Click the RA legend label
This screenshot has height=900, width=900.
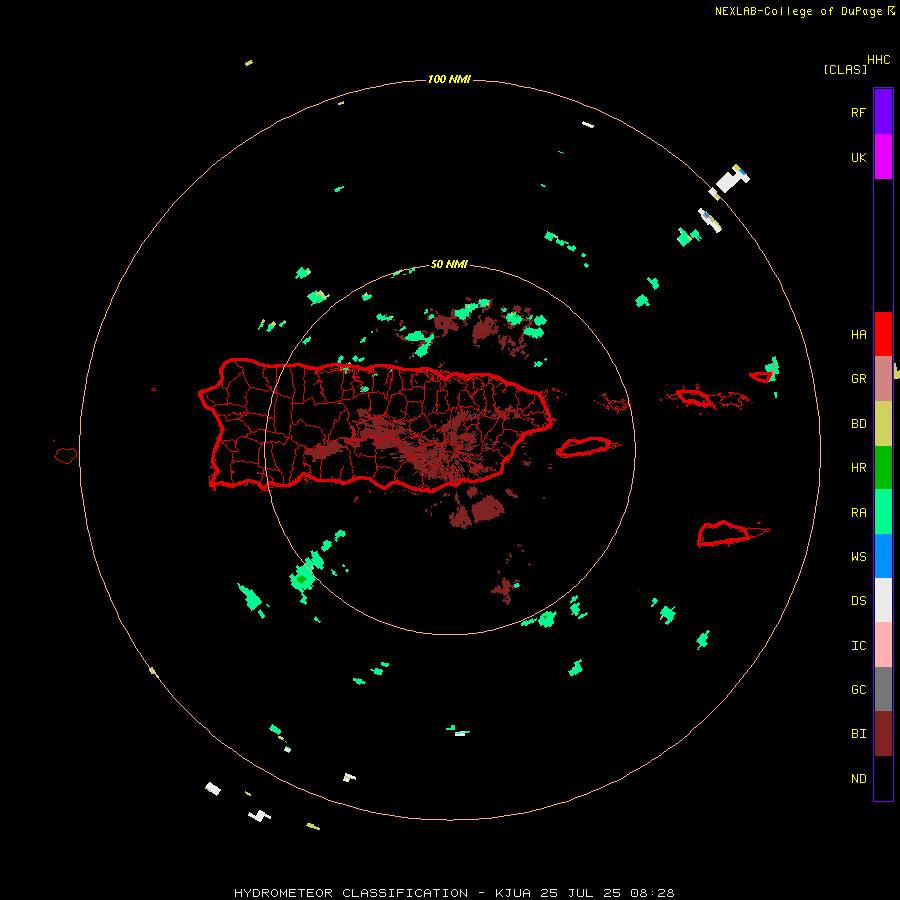(858, 512)
